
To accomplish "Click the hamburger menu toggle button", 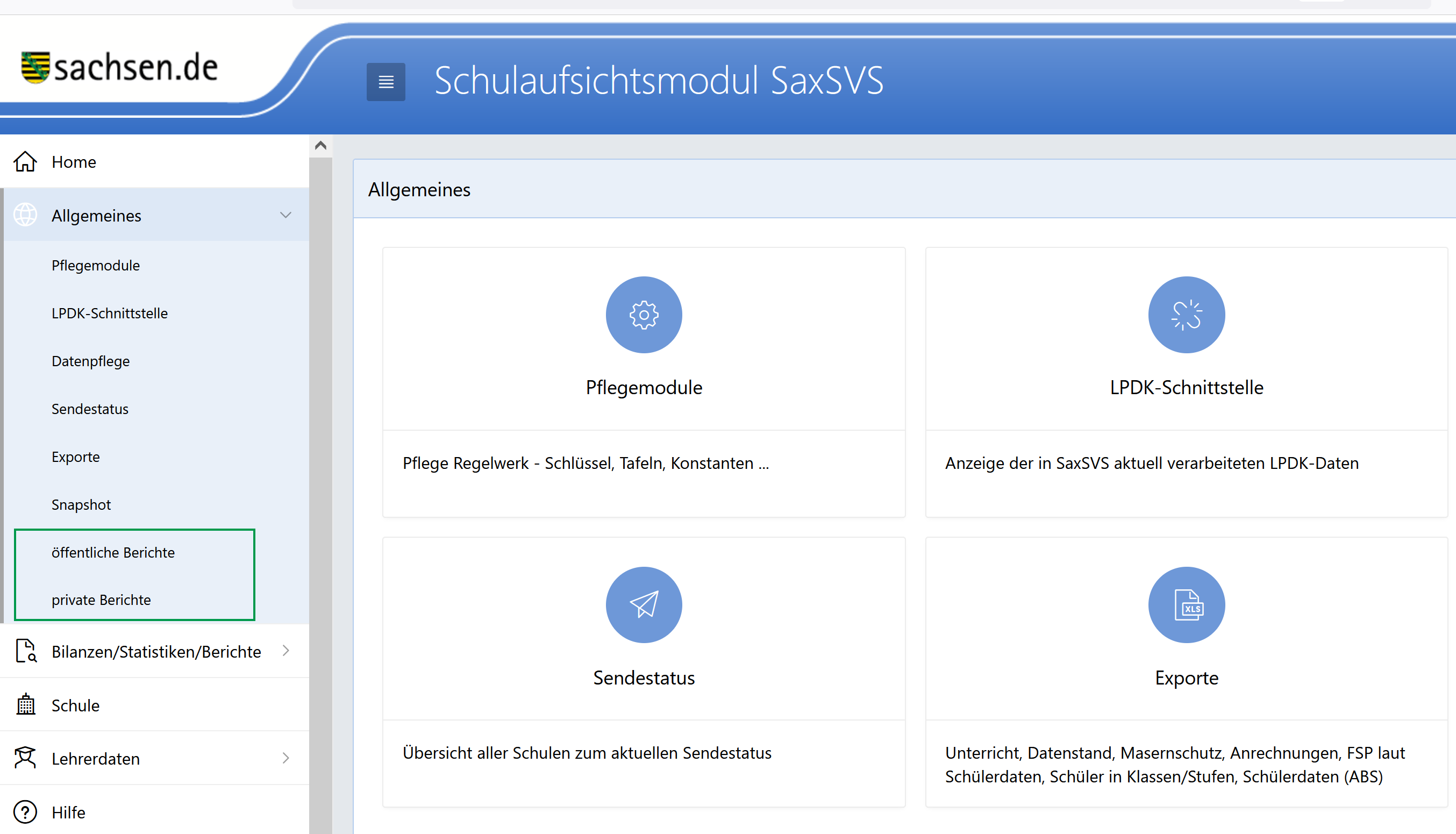I will click(386, 82).
